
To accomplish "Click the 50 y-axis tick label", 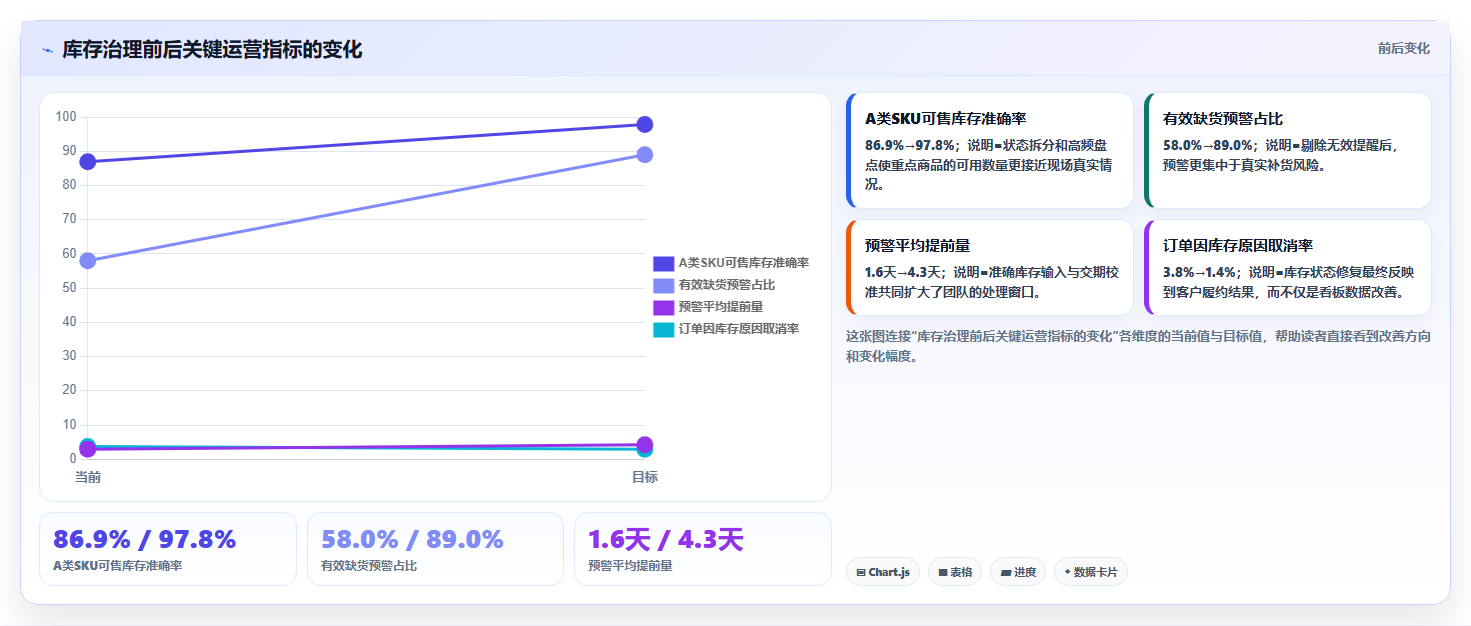I will 69,288.
